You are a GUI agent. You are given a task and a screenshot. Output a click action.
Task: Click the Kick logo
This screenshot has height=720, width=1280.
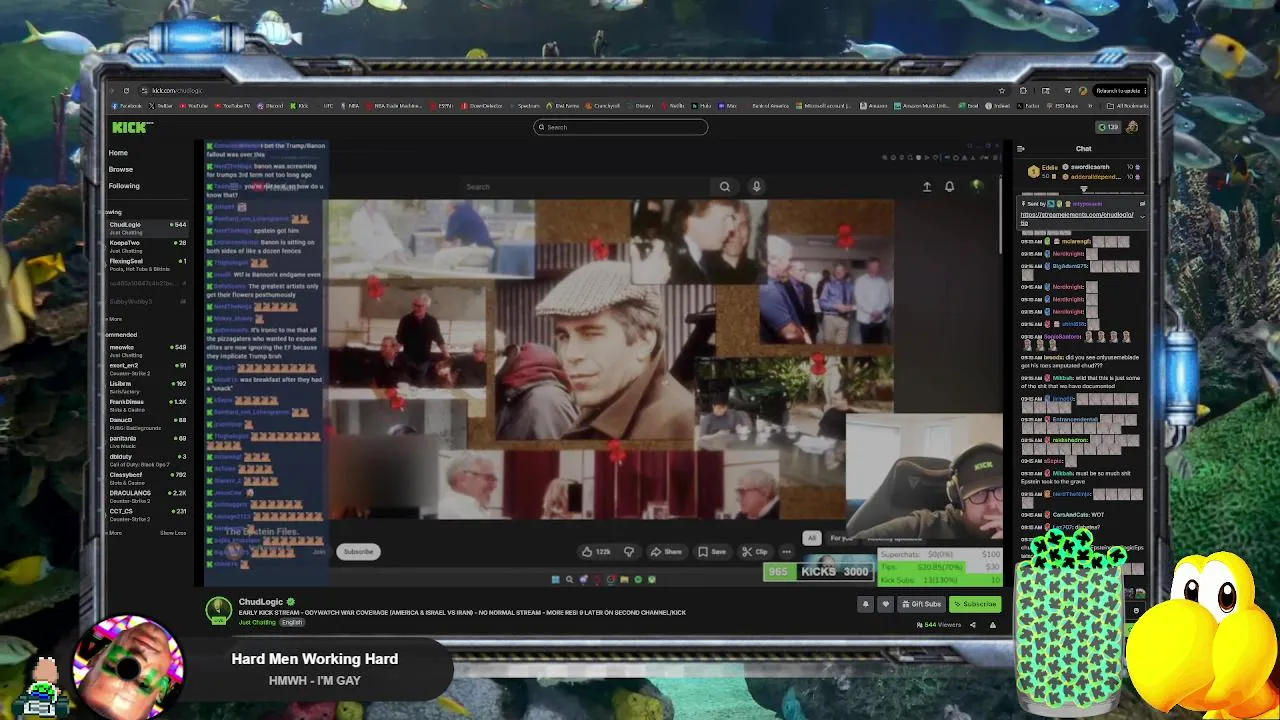tap(130, 127)
